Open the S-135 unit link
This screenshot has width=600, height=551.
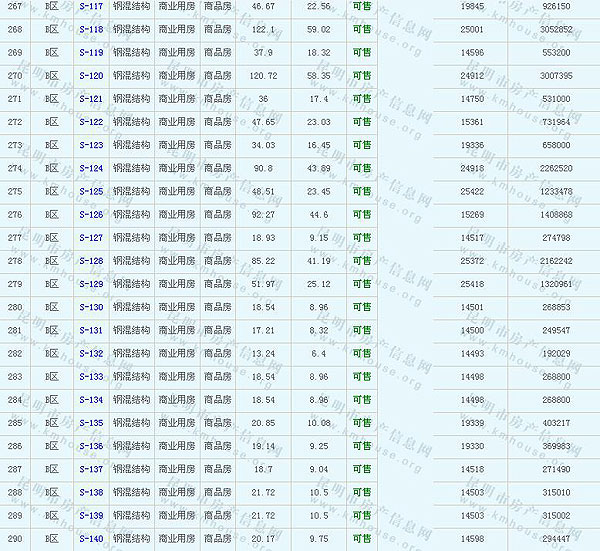(90, 423)
